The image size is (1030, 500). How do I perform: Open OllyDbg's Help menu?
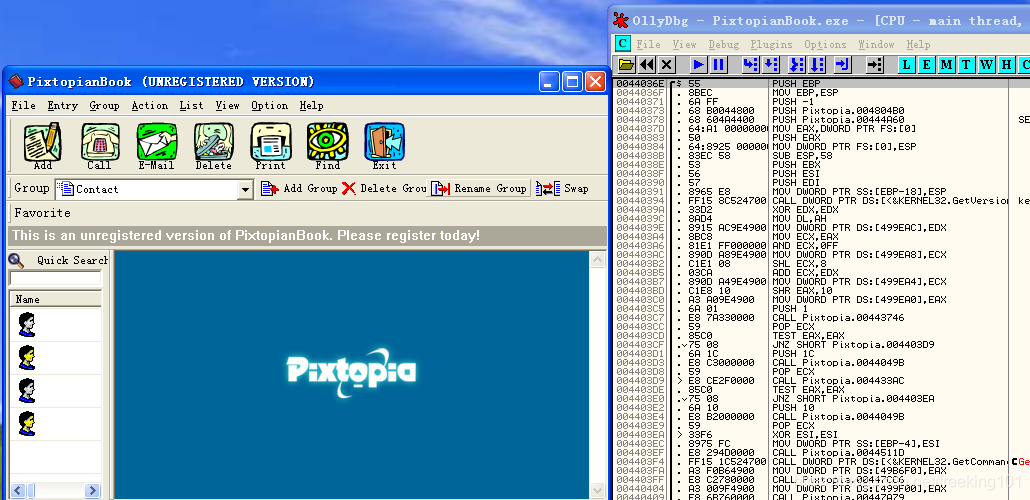[918, 44]
